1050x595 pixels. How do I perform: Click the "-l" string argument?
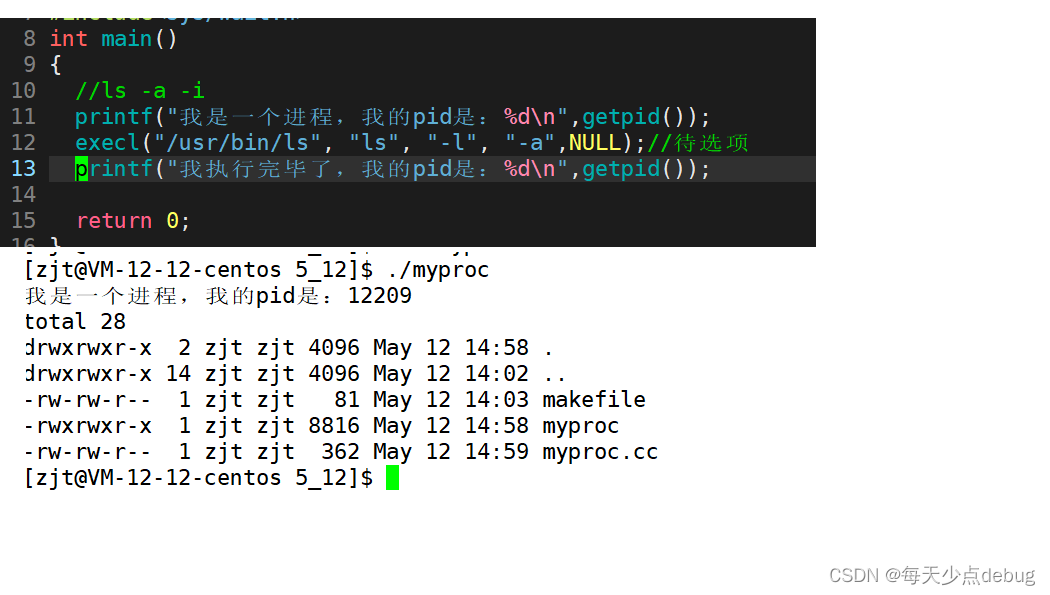click(453, 143)
